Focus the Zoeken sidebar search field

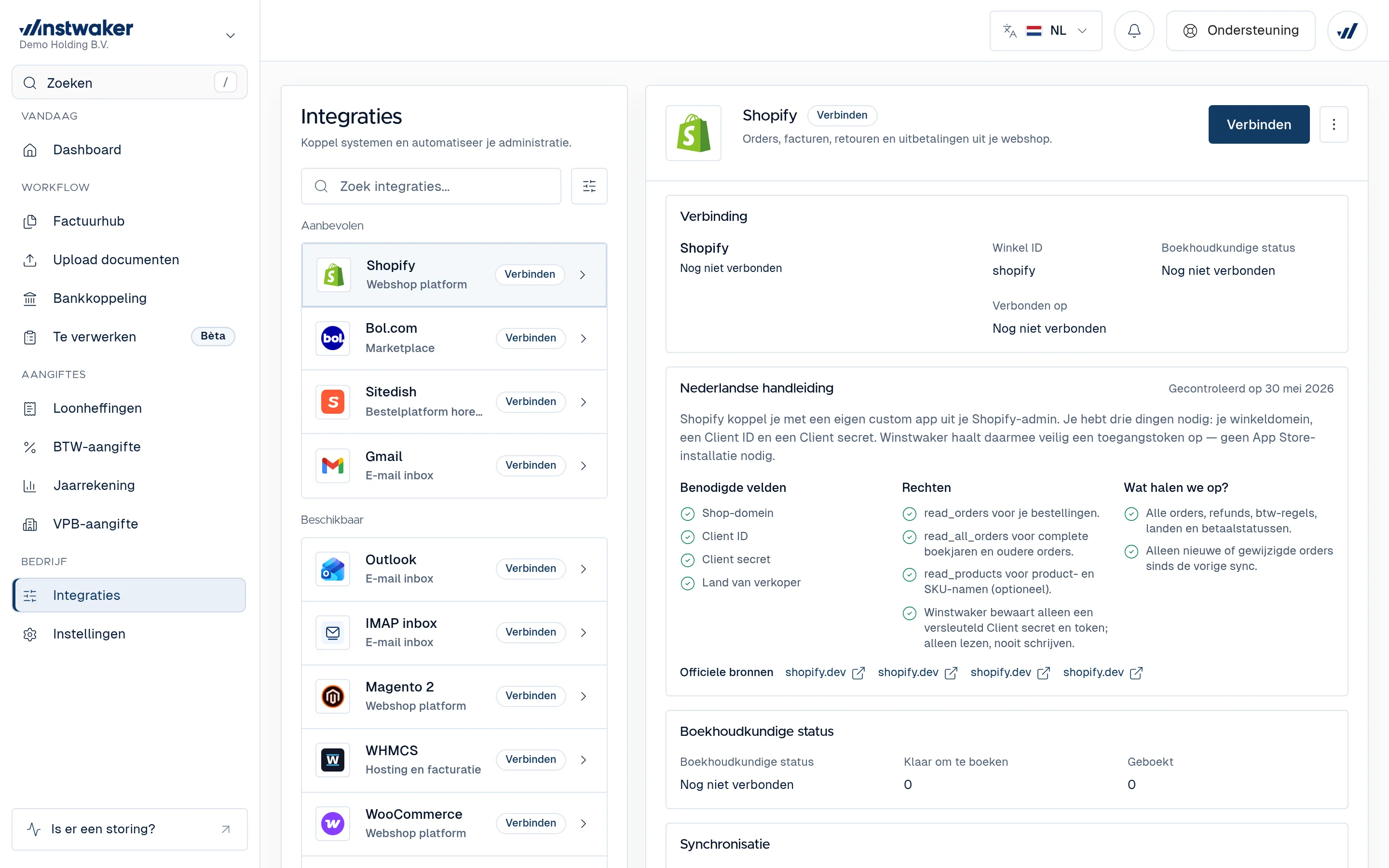tap(129, 82)
